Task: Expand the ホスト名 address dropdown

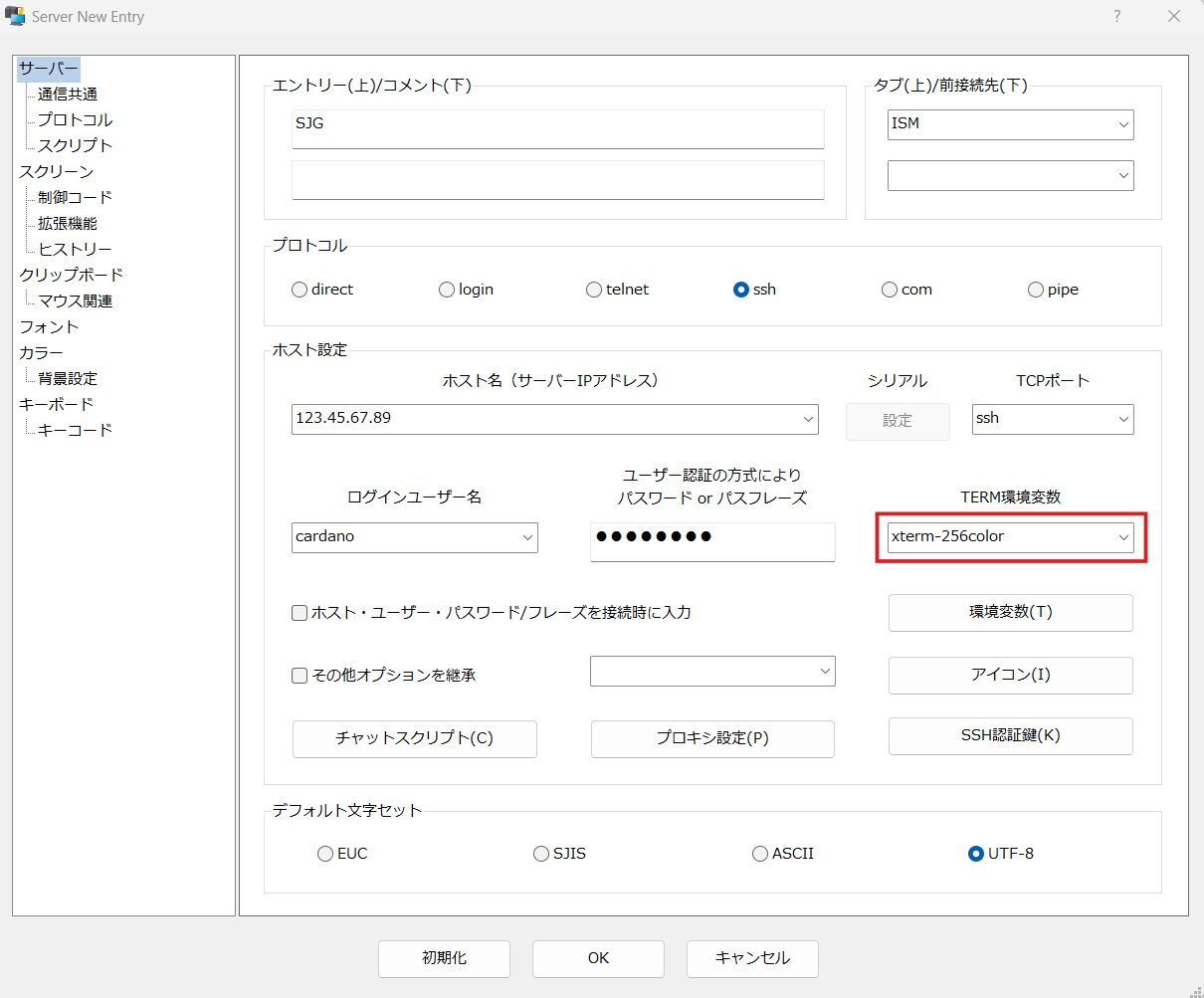Action: pos(808,419)
